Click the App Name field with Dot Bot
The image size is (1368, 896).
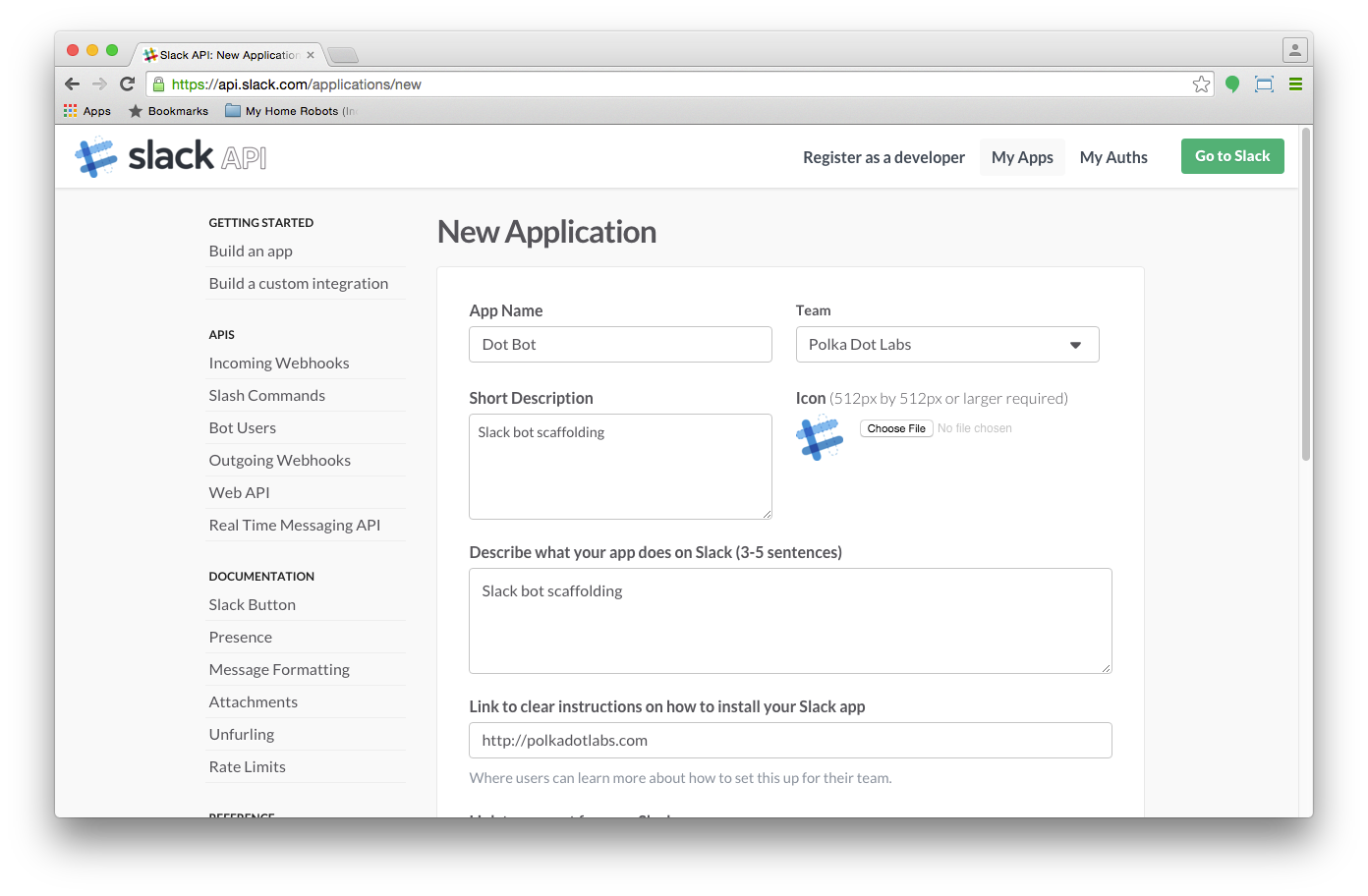(x=621, y=345)
